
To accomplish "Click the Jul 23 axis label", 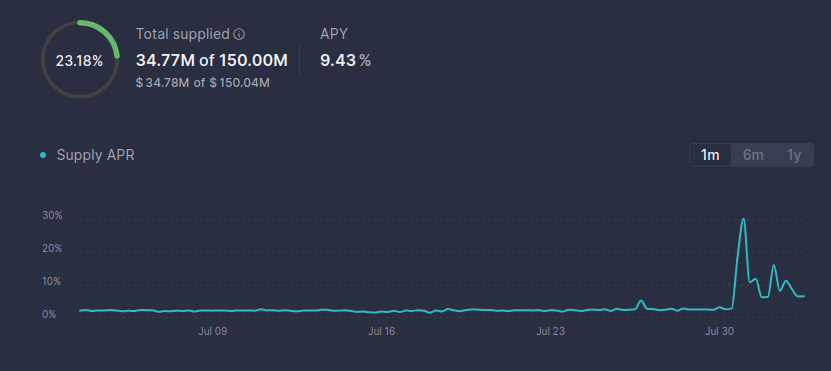I will (x=550, y=332).
